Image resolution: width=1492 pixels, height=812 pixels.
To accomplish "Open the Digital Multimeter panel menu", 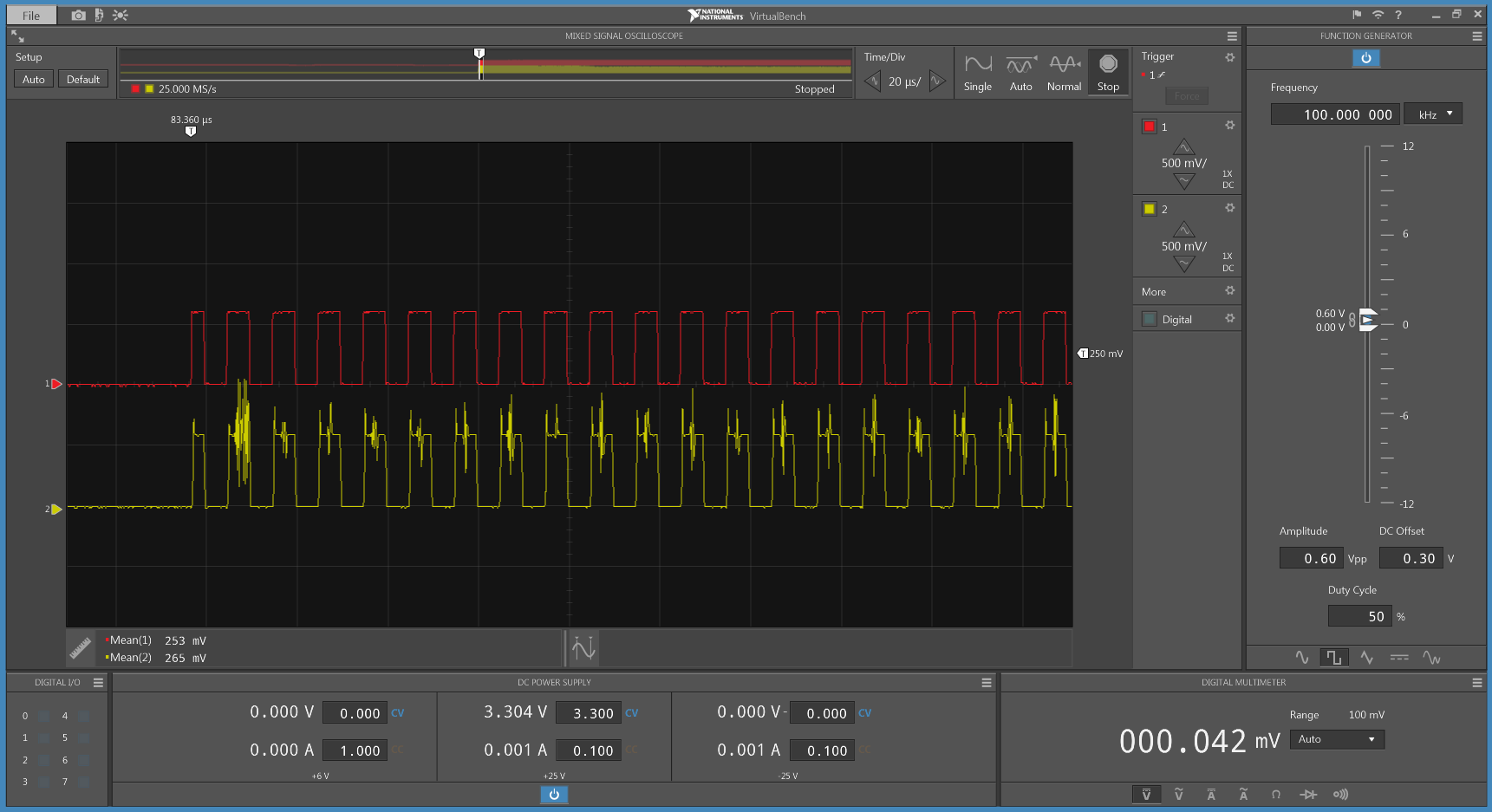I will [1477, 683].
